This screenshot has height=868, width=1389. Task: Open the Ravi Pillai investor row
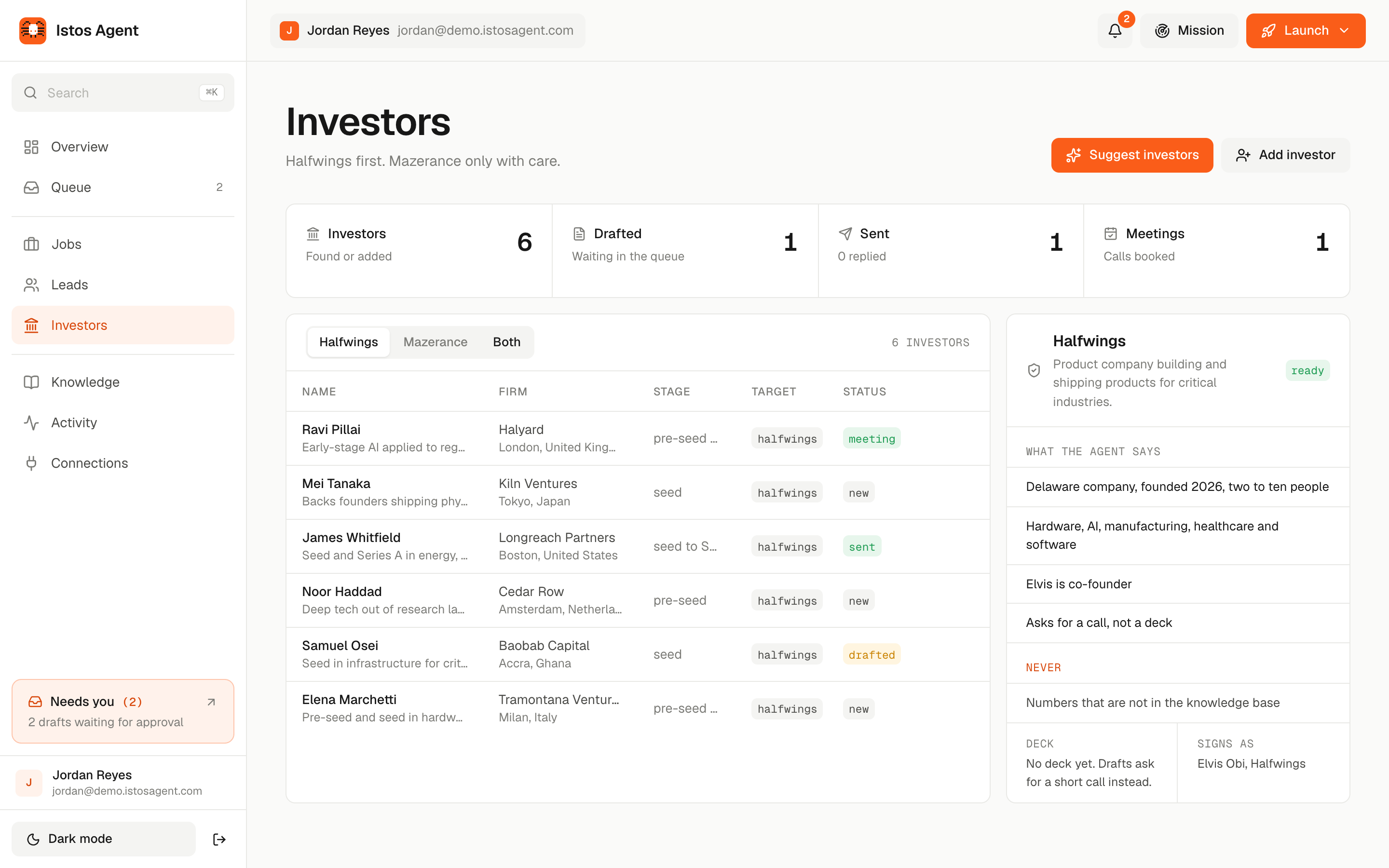click(x=638, y=438)
